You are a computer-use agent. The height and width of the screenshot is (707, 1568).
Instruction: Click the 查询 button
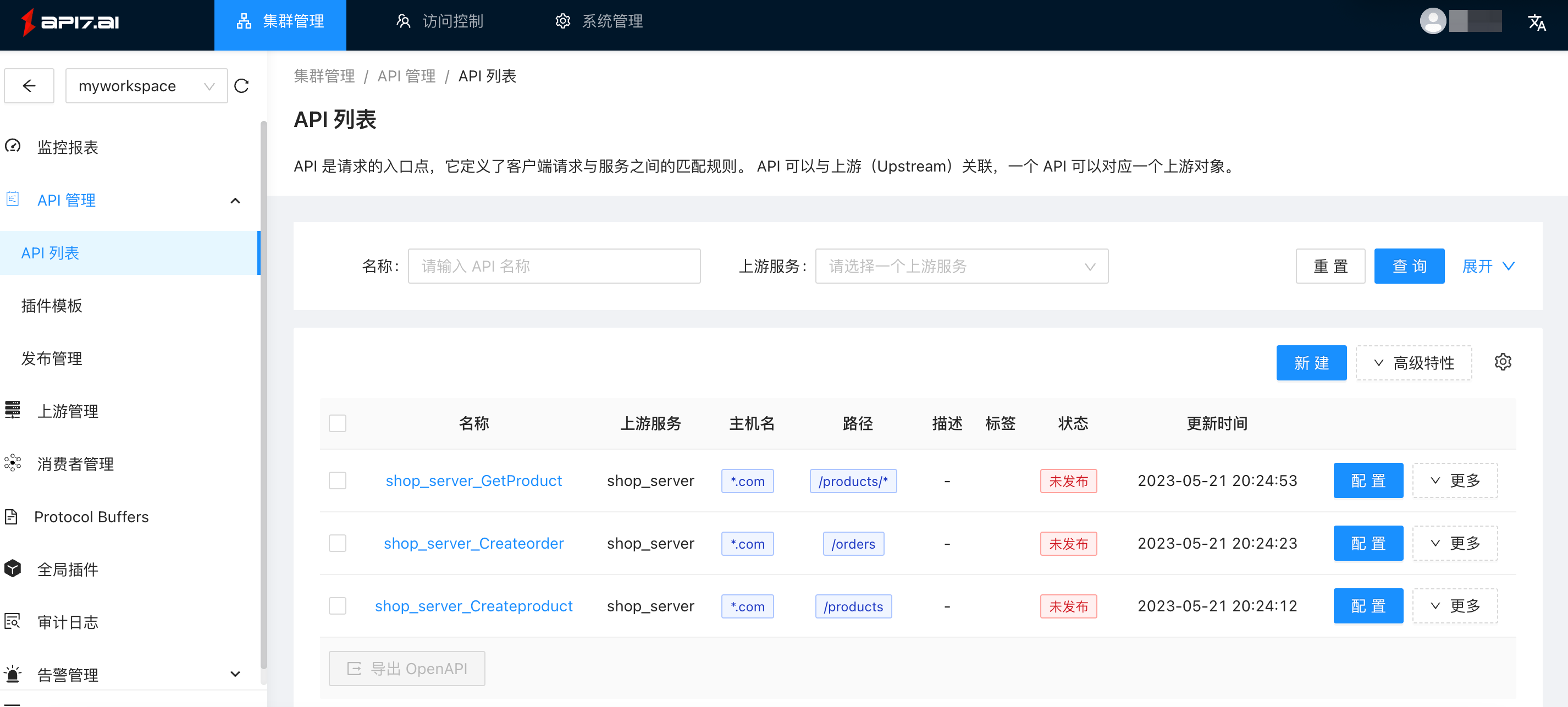pos(1409,266)
